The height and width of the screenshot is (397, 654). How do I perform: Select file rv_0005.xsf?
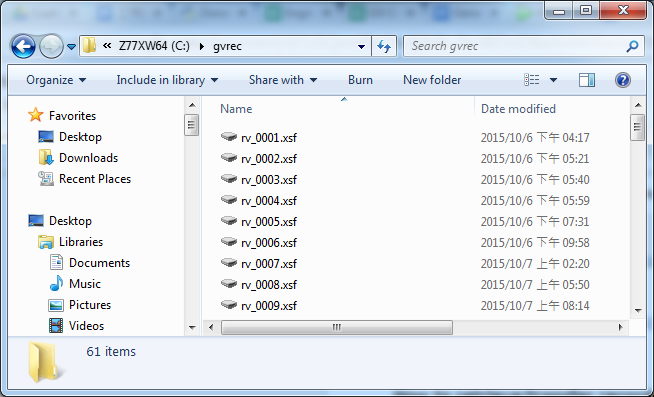click(269, 221)
